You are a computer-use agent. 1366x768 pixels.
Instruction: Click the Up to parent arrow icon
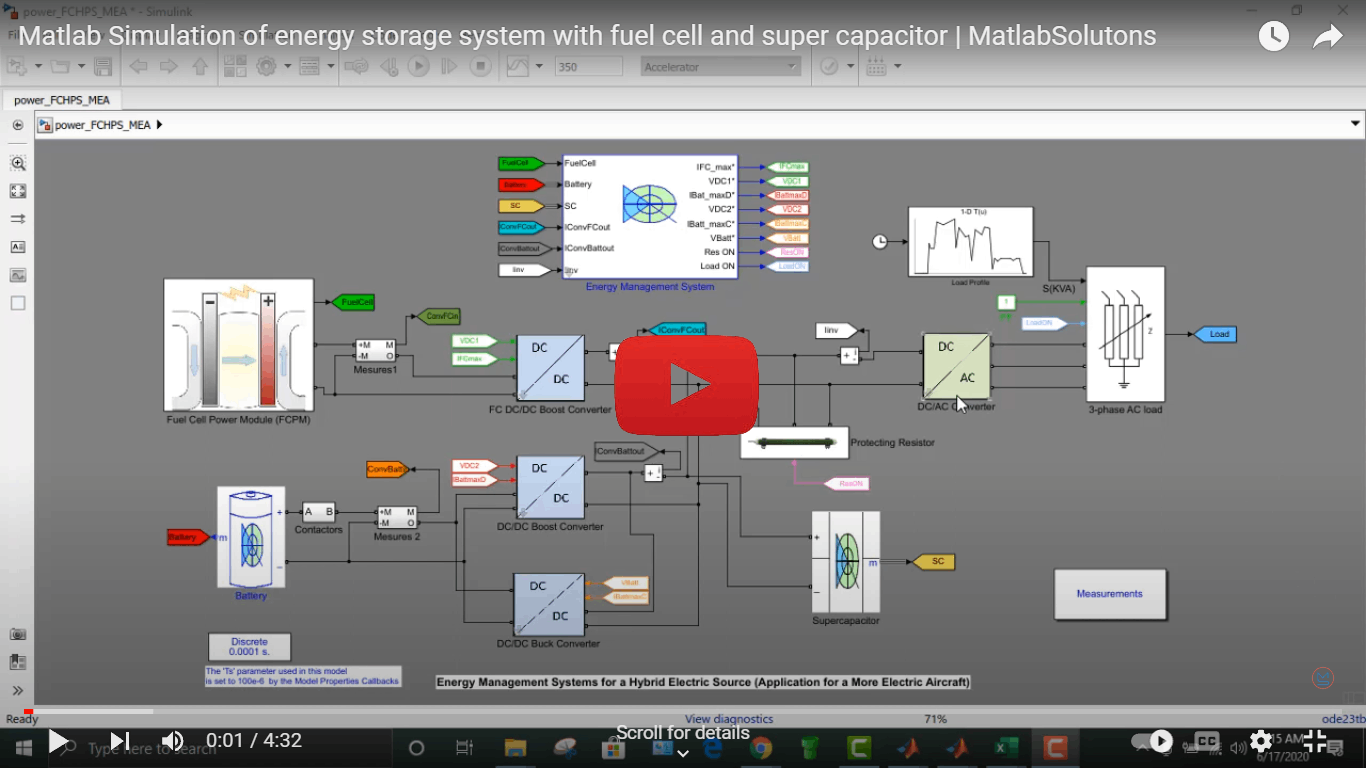pyautogui.click(x=200, y=67)
